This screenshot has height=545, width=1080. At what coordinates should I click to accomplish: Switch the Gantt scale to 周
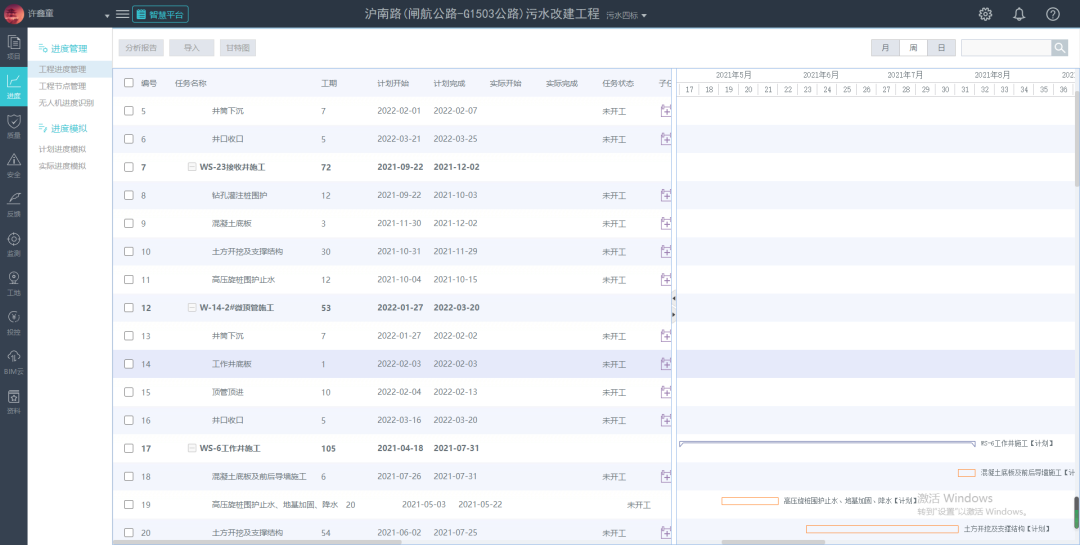913,48
